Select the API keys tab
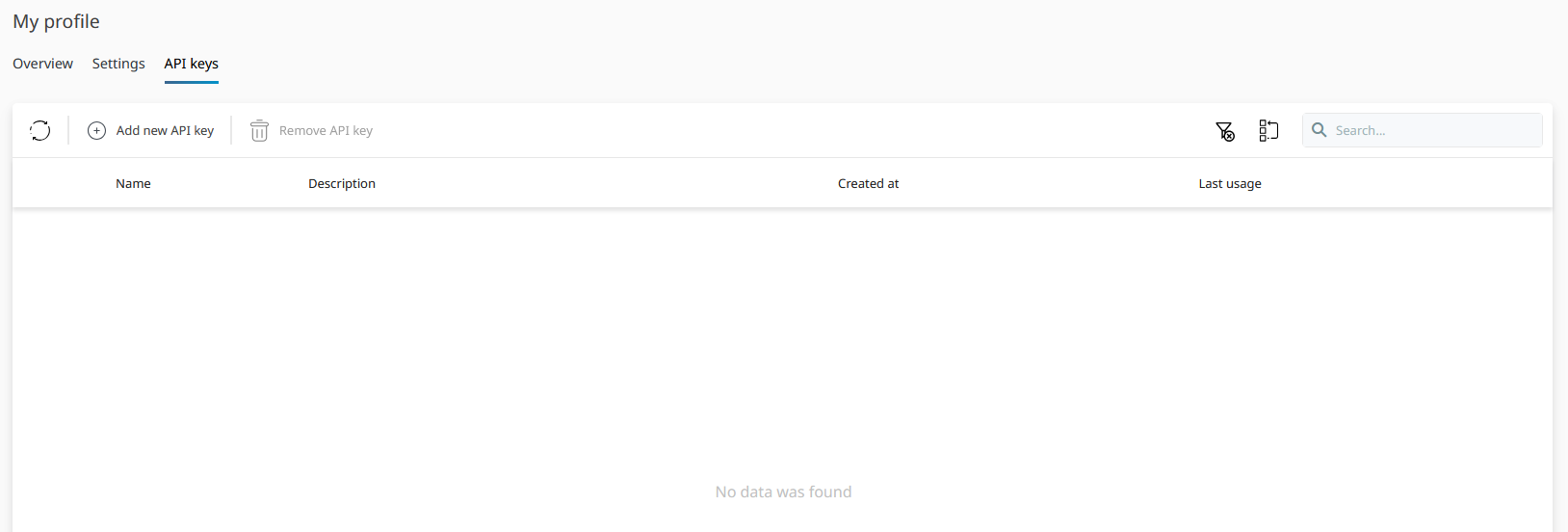1568x532 pixels. pyautogui.click(x=191, y=64)
